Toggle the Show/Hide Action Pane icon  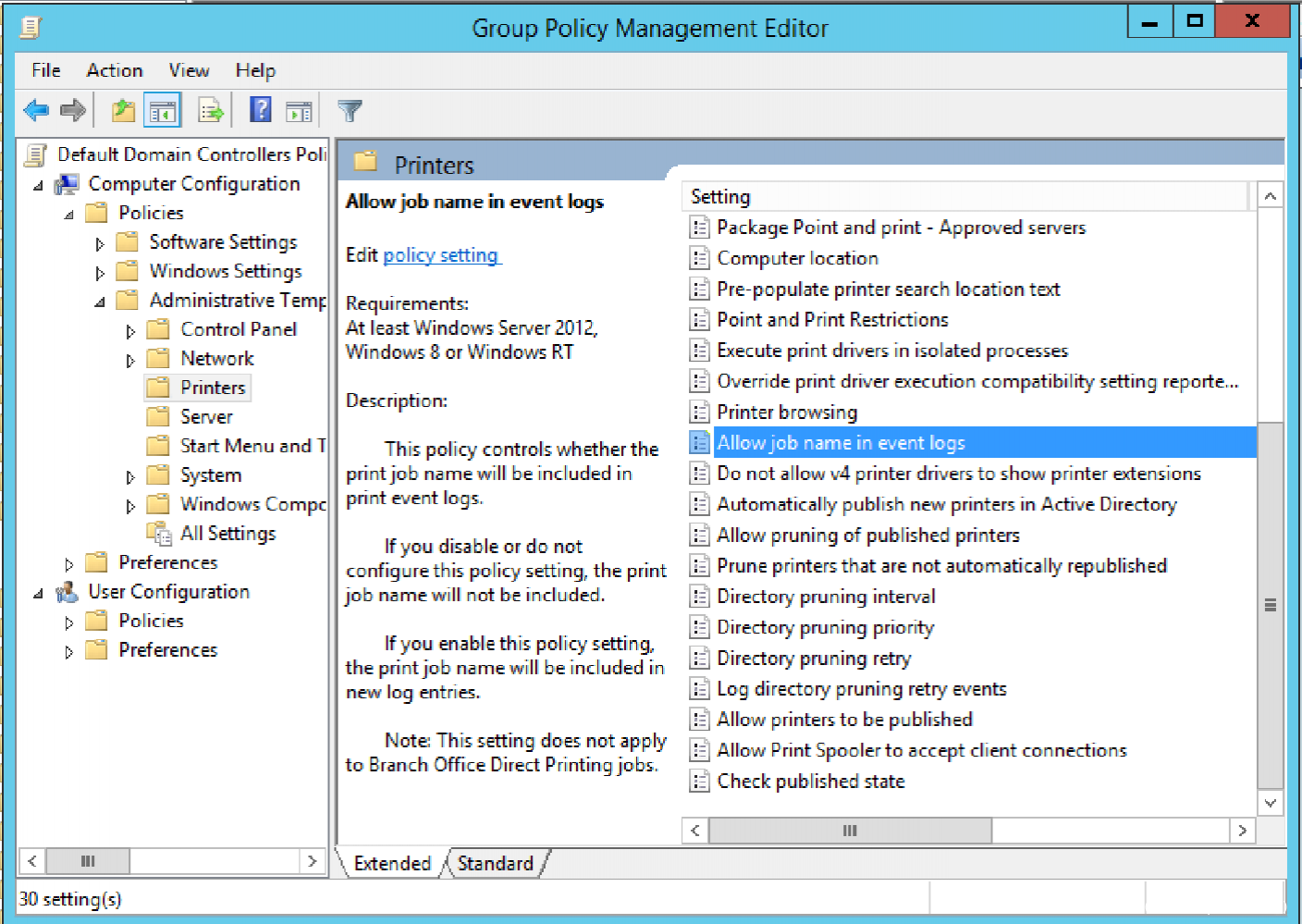point(299,111)
